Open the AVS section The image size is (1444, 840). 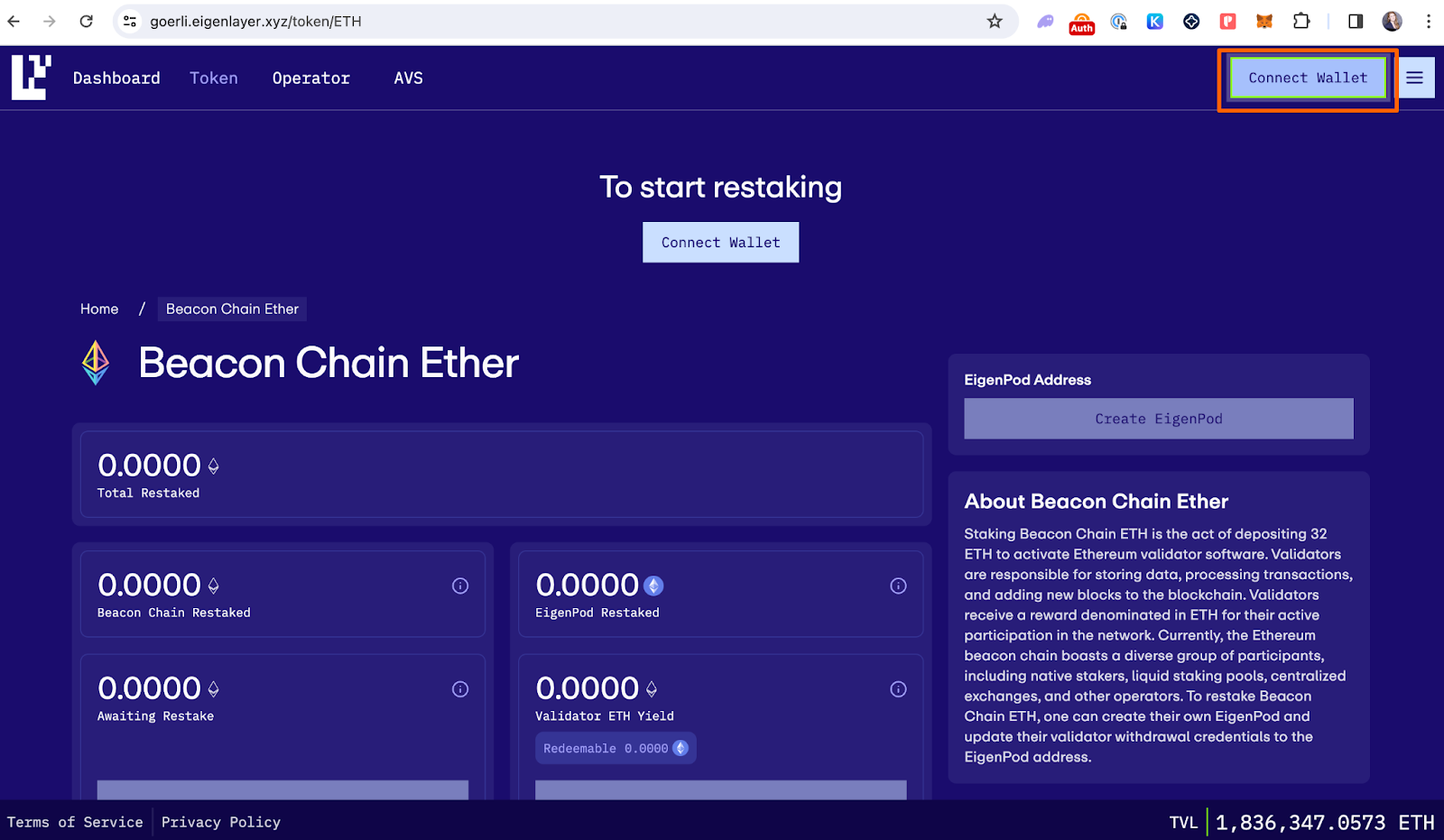click(x=408, y=78)
